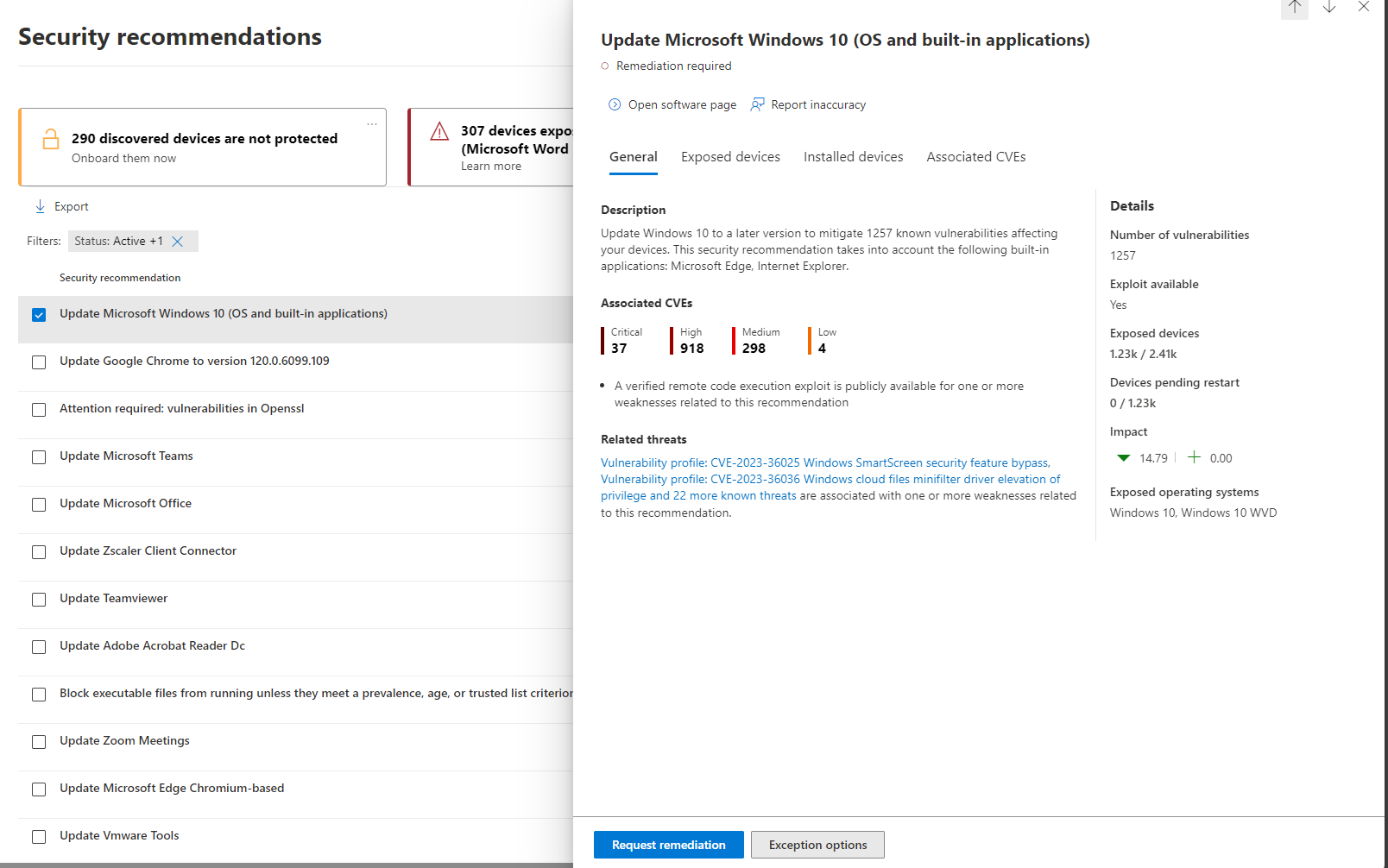Viewport: 1388px width, 868px height.
Task: Click the Report inaccuracy link
Action: [x=818, y=104]
